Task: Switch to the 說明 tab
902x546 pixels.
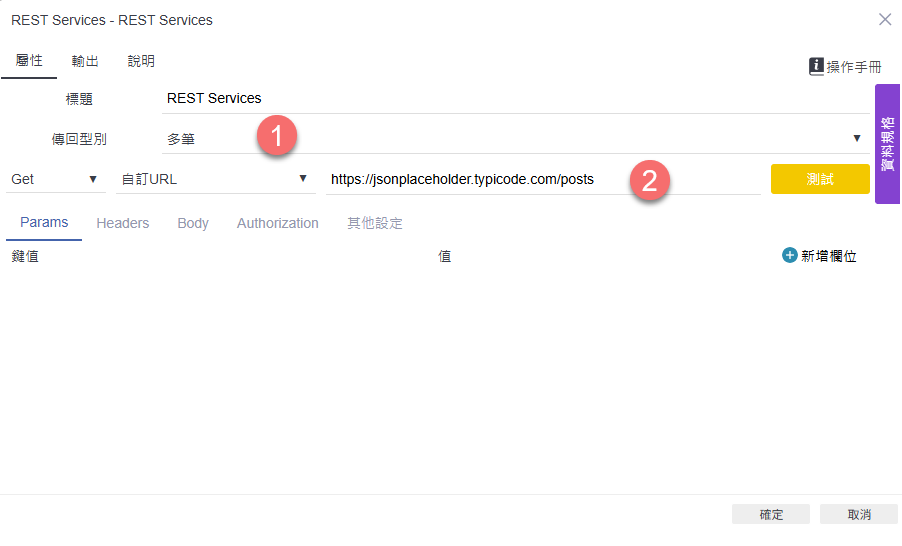Action: pos(141,61)
